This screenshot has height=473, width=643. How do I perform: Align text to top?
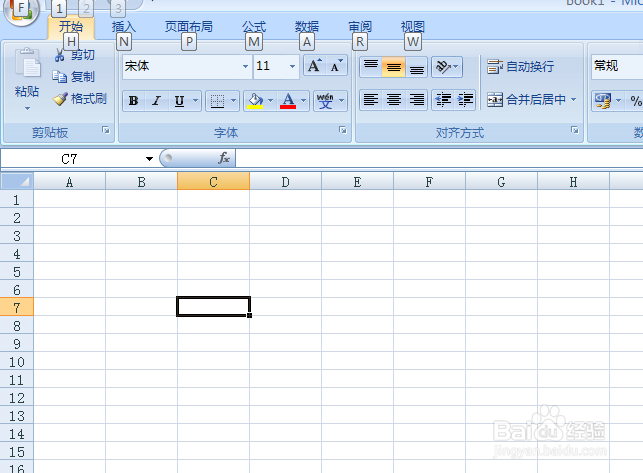click(x=371, y=67)
